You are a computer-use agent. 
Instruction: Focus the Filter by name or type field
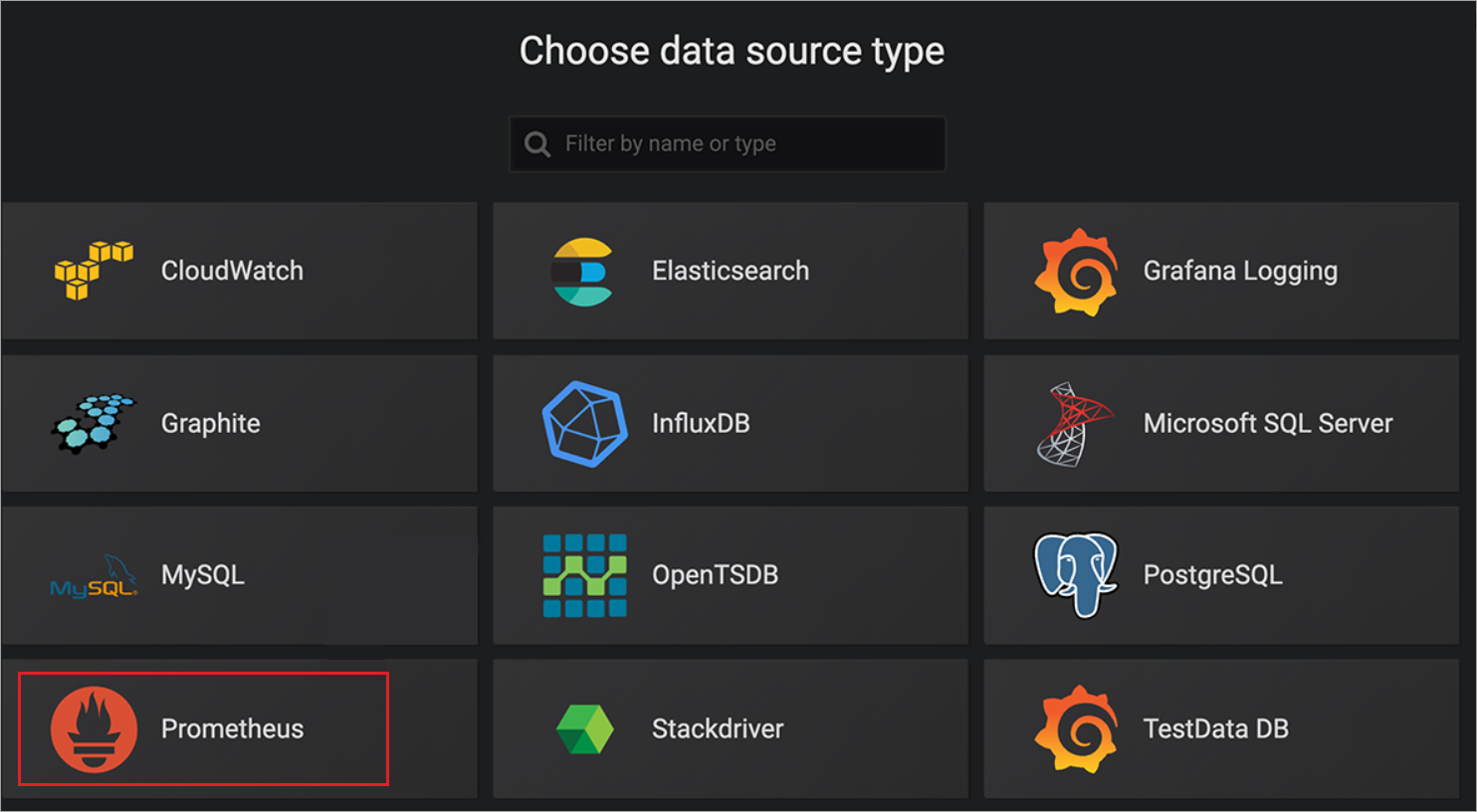[x=727, y=144]
